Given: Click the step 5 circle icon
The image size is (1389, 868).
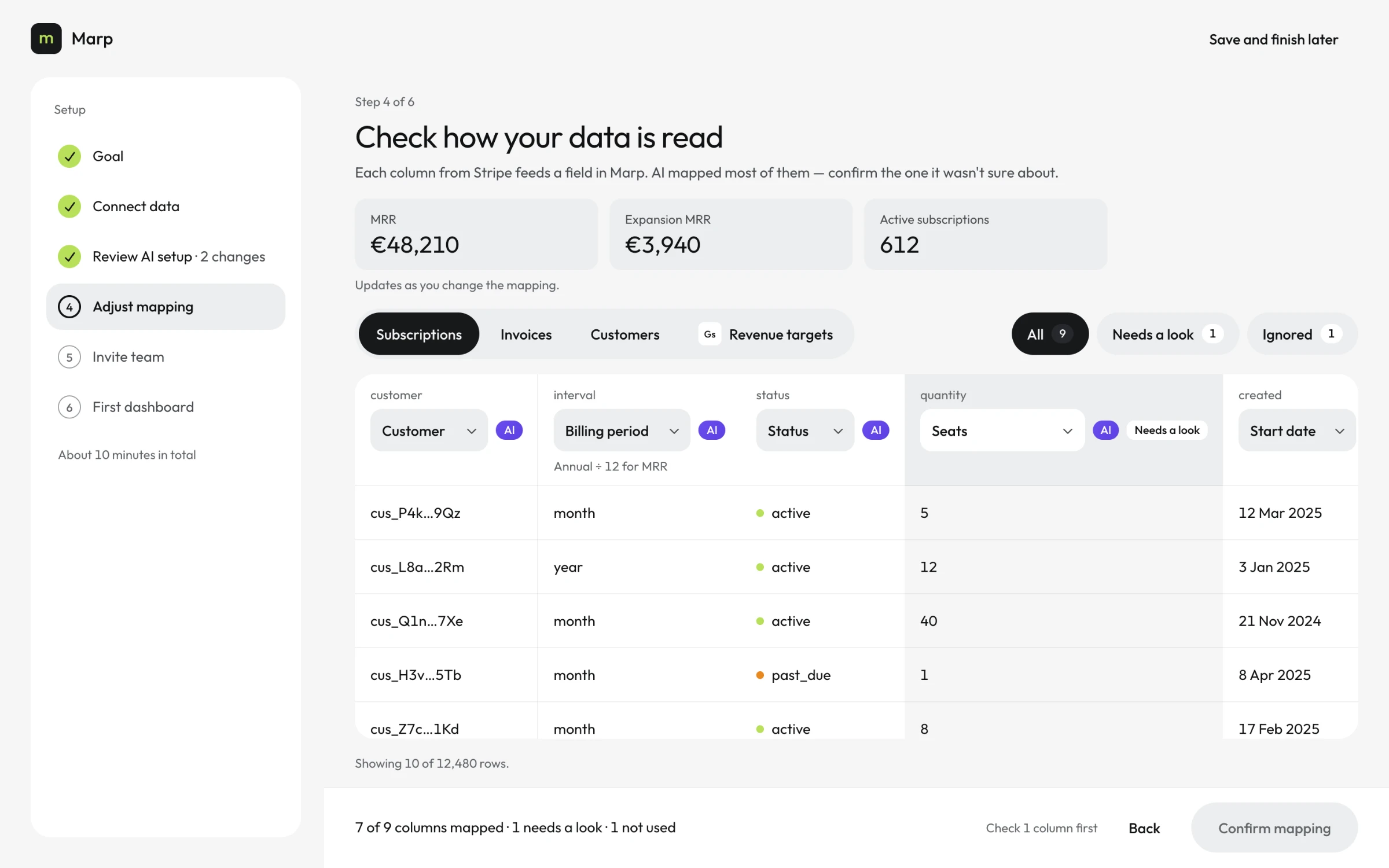Looking at the screenshot, I should point(69,357).
